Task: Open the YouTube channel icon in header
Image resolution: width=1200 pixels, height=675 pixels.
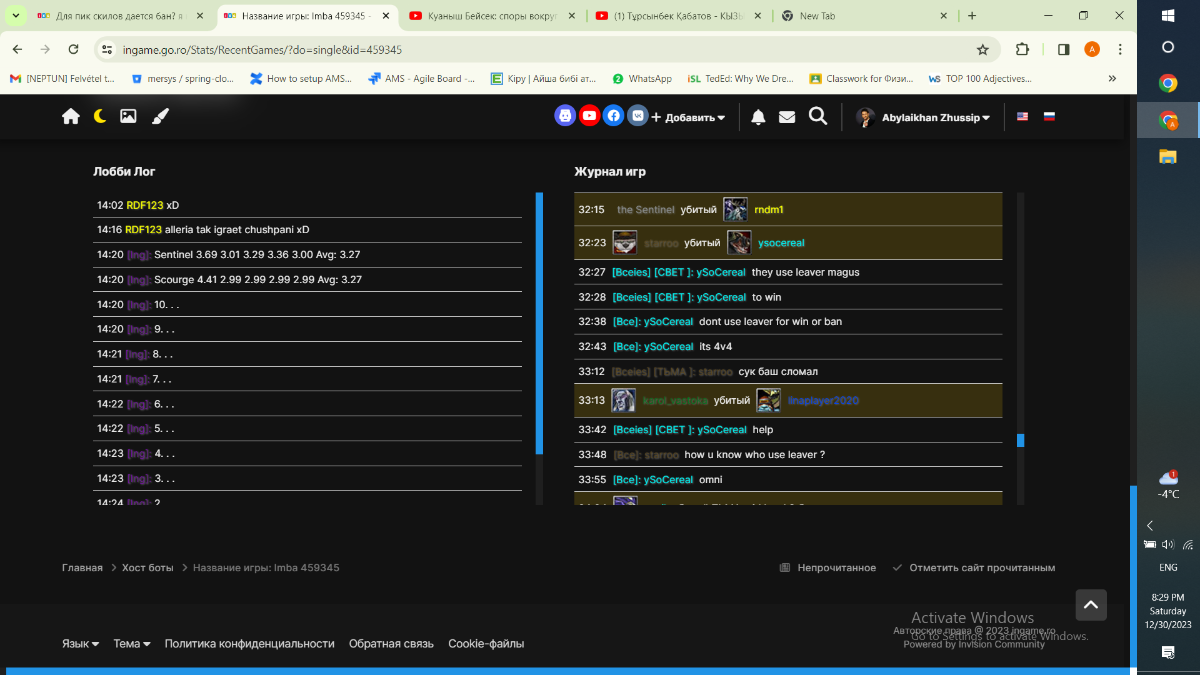Action: (589, 116)
